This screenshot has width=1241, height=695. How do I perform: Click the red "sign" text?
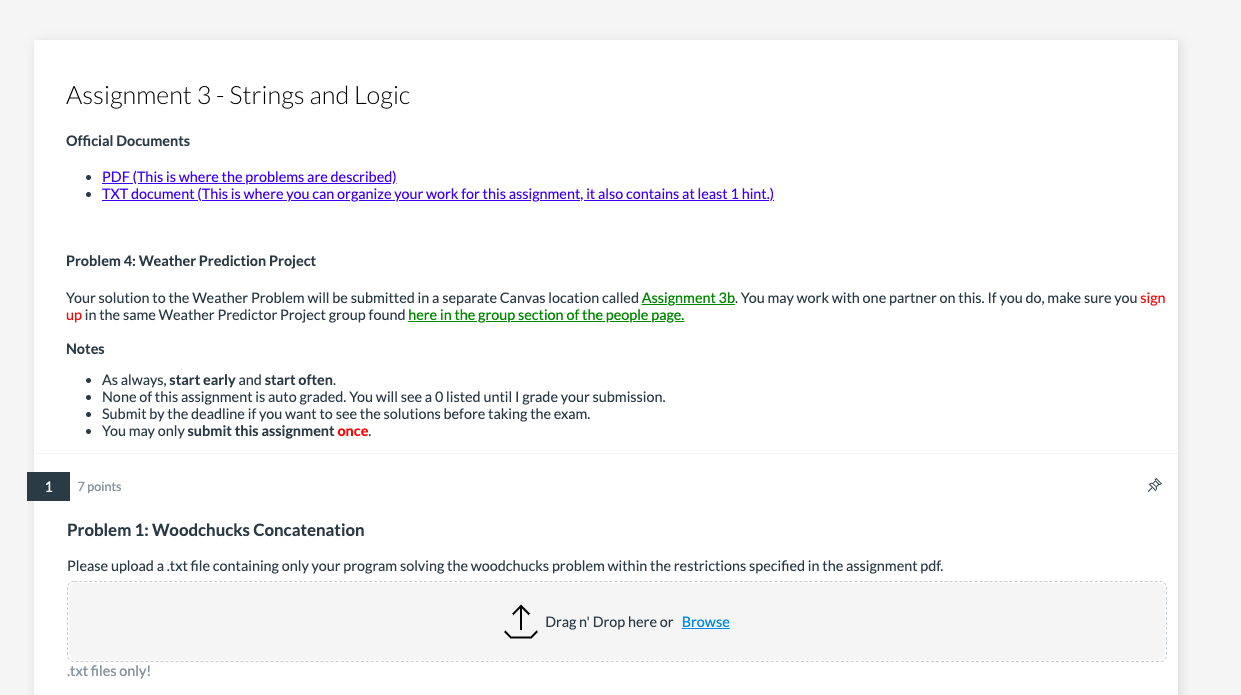coord(1152,298)
